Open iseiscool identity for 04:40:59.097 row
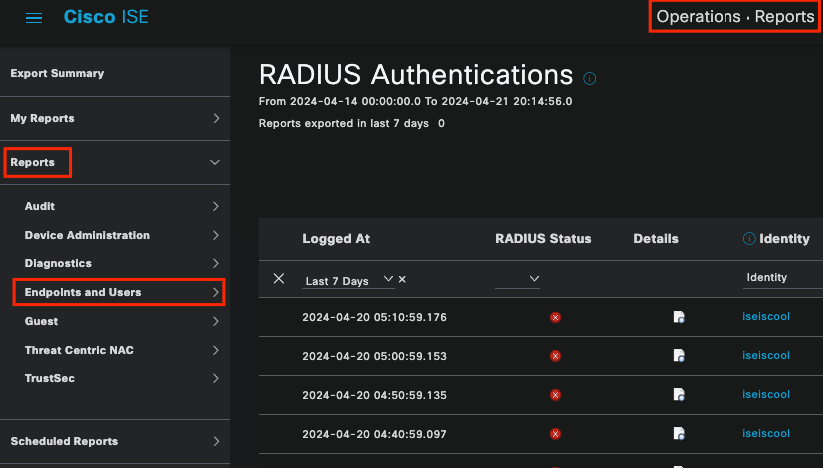This screenshot has height=468, width=823. pyautogui.click(x=766, y=433)
